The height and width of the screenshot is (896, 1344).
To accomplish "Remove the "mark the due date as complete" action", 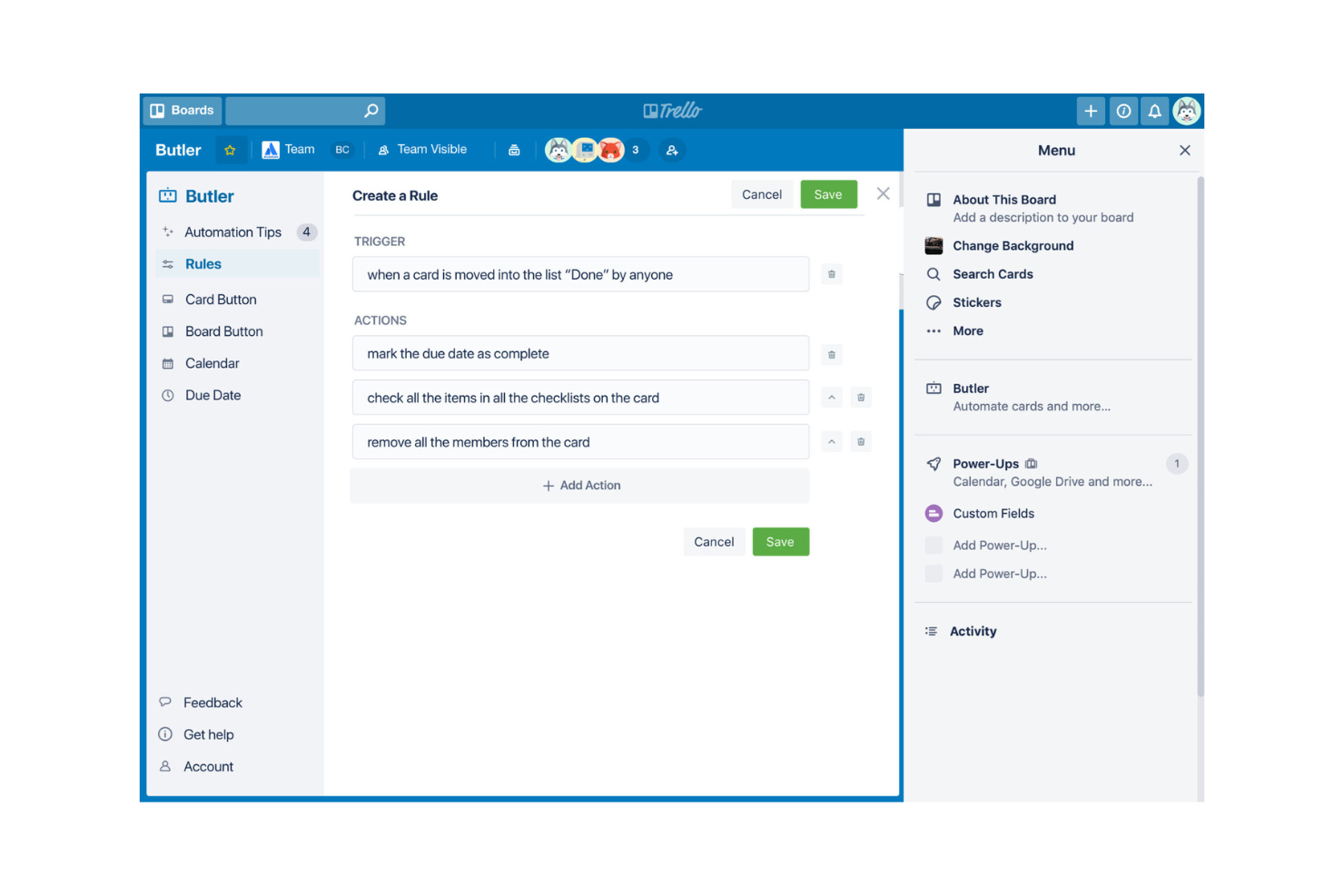I will tap(831, 354).
